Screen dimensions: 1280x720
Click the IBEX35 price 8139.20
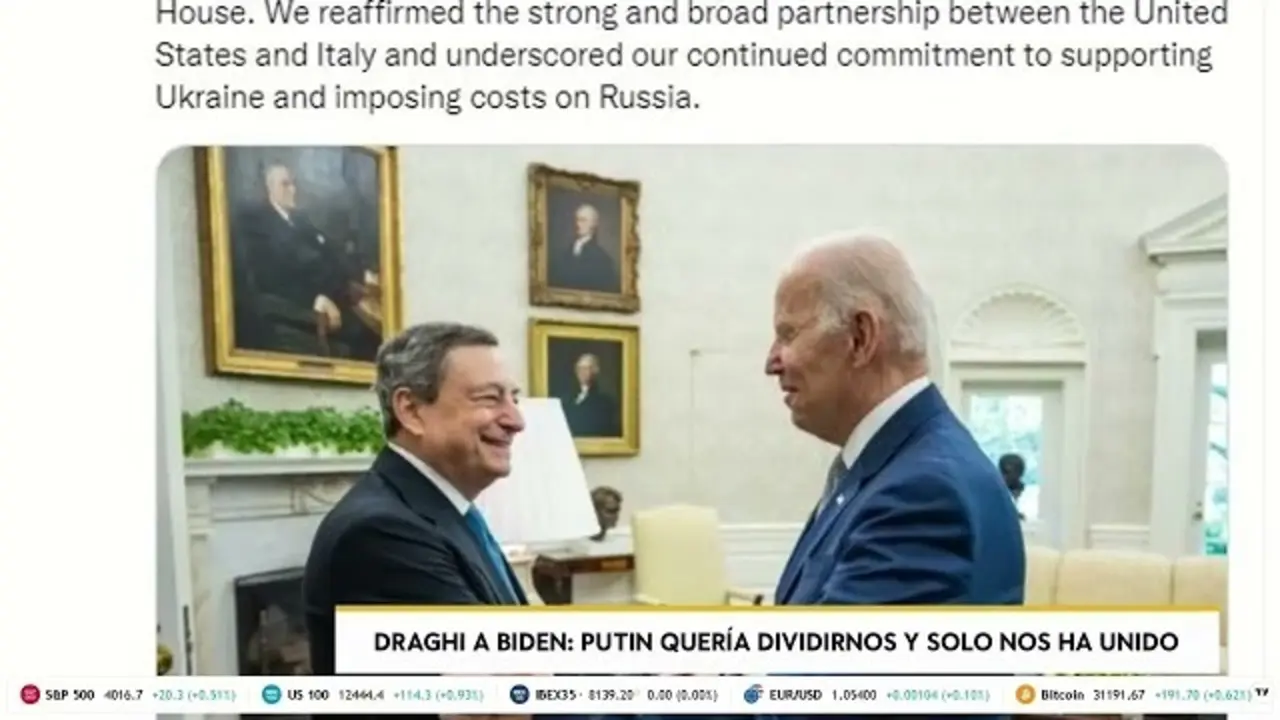click(611, 694)
